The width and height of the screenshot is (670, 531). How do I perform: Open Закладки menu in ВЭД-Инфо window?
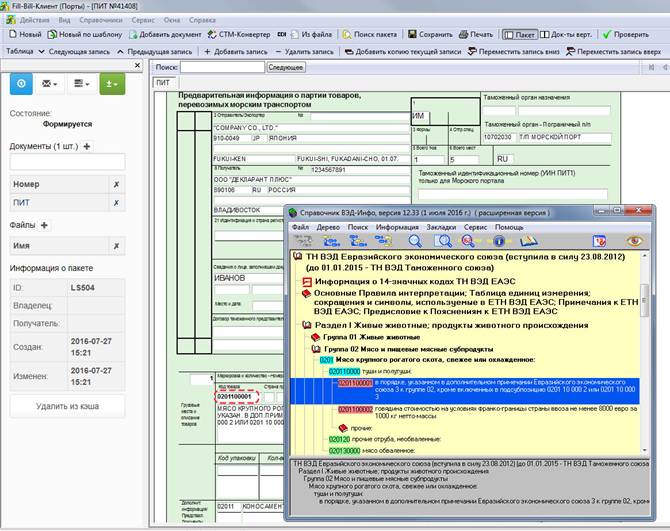441,227
